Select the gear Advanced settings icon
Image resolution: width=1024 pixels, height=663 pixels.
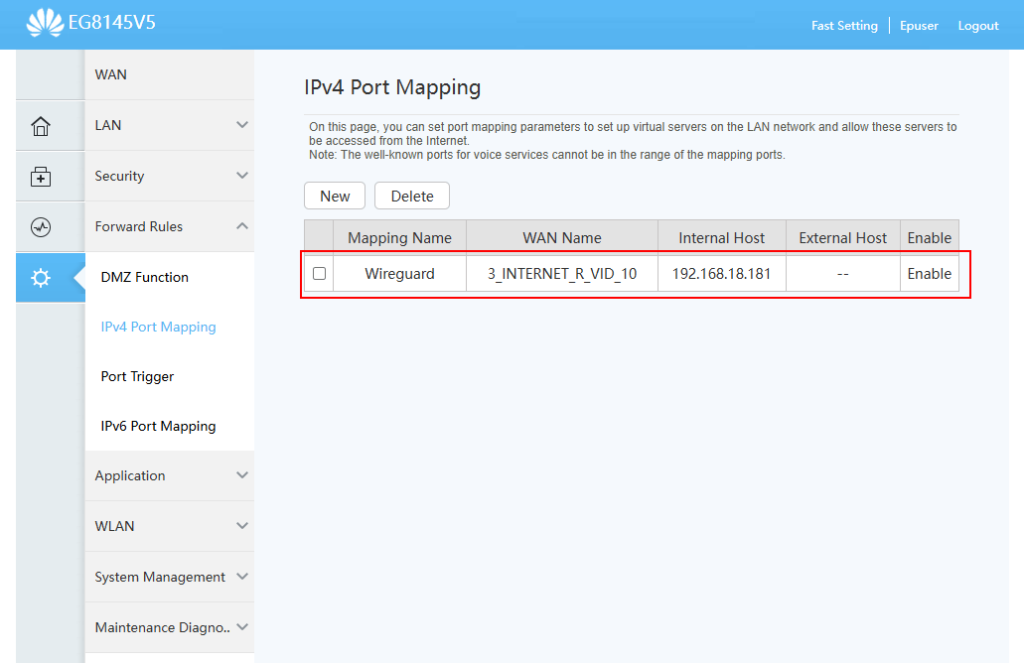41,278
